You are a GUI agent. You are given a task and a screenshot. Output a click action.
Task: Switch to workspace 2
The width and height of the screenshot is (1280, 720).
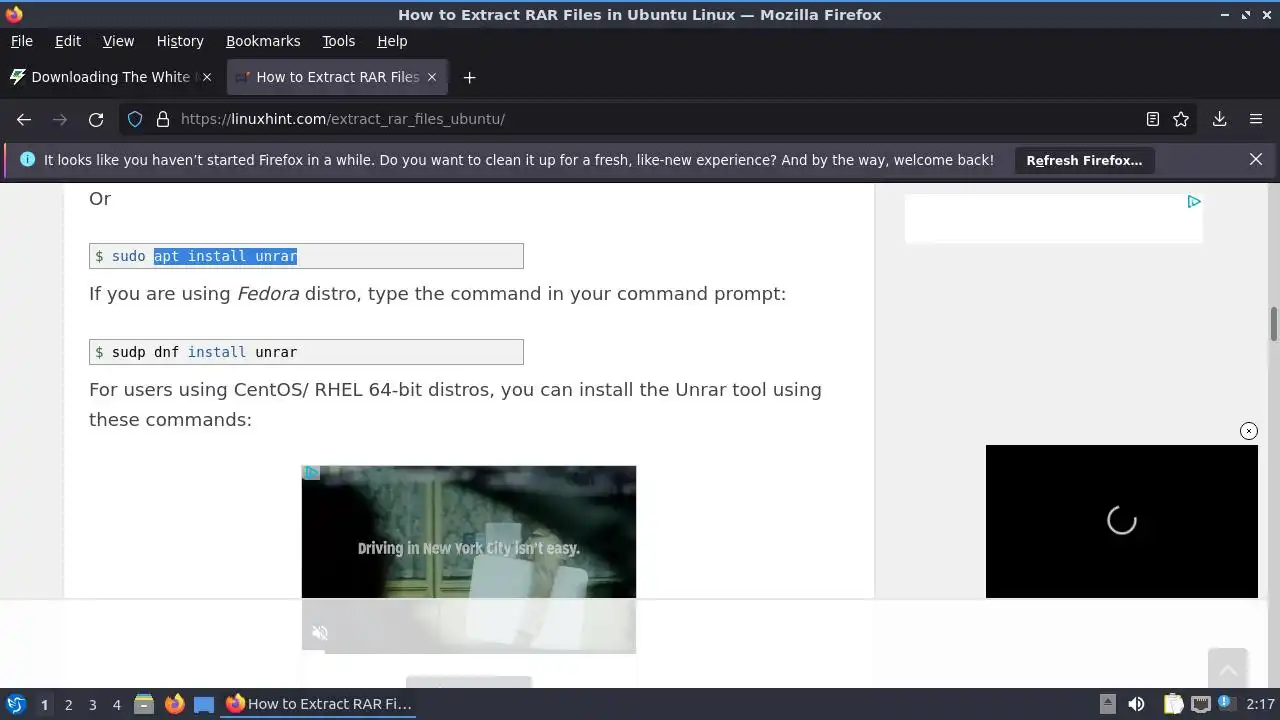click(68, 704)
